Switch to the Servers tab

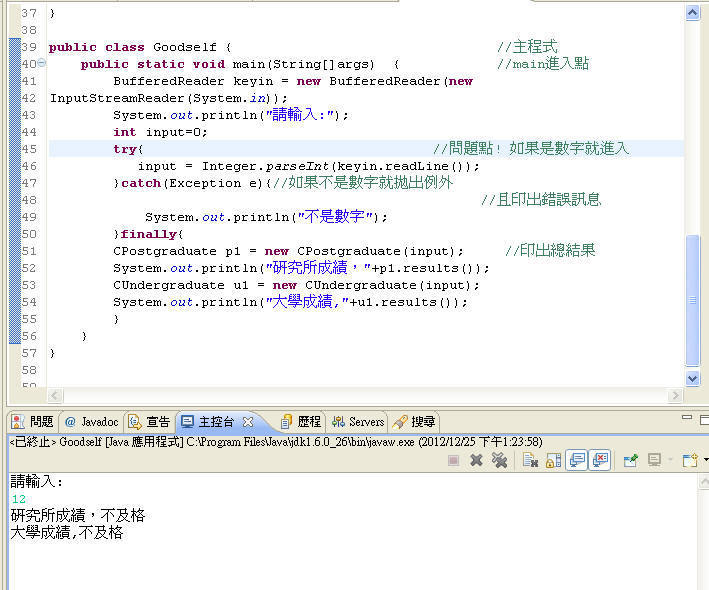pos(358,422)
